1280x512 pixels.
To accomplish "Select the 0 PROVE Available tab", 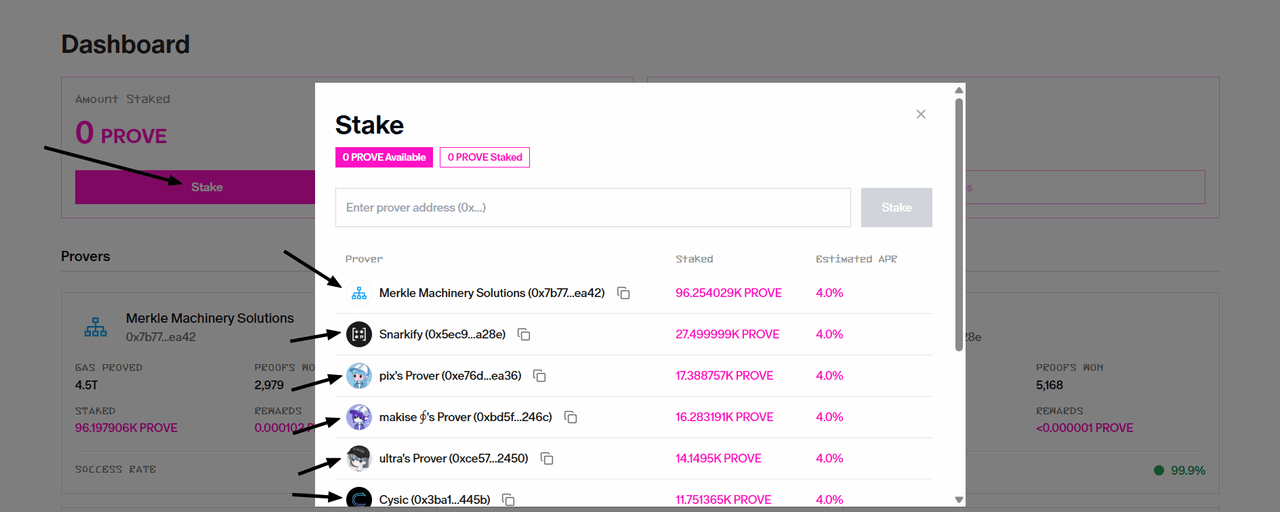I will [385, 157].
